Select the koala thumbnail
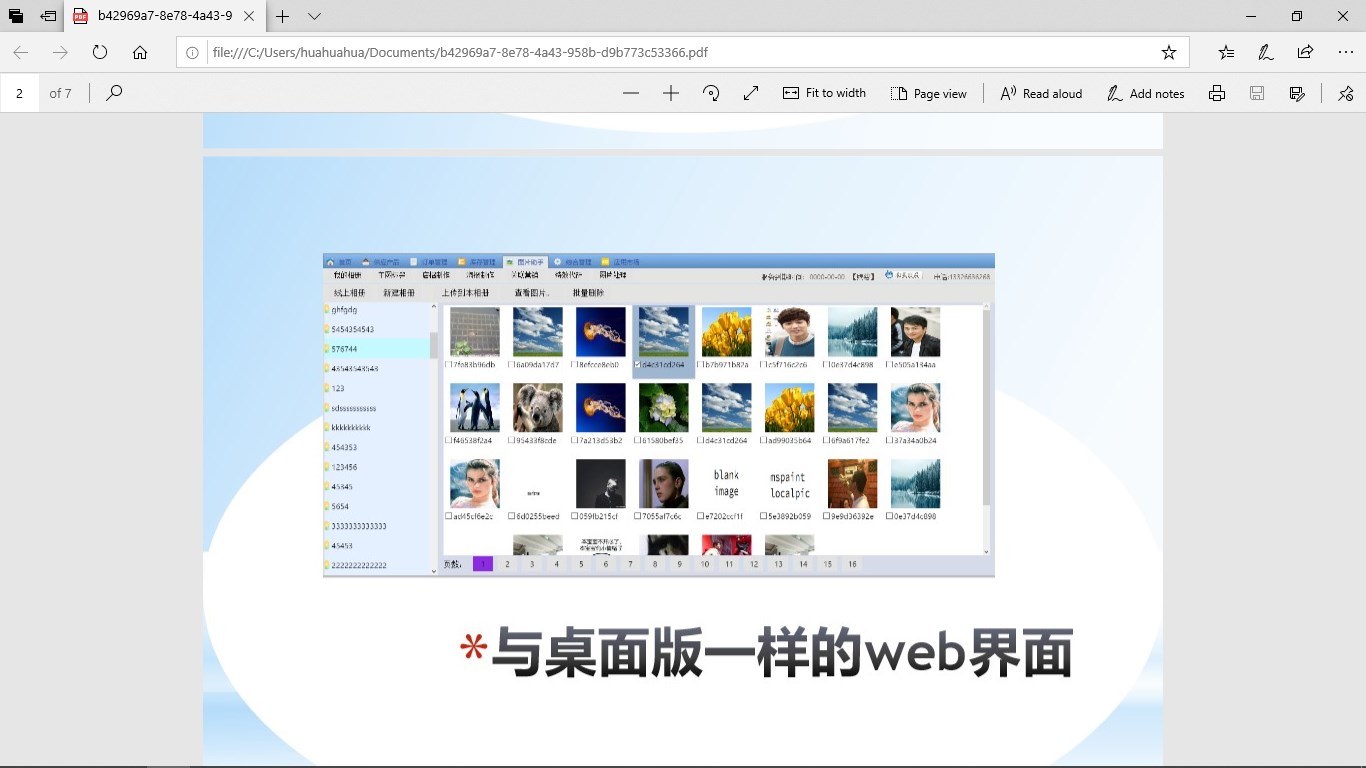1366x768 pixels. (538, 408)
